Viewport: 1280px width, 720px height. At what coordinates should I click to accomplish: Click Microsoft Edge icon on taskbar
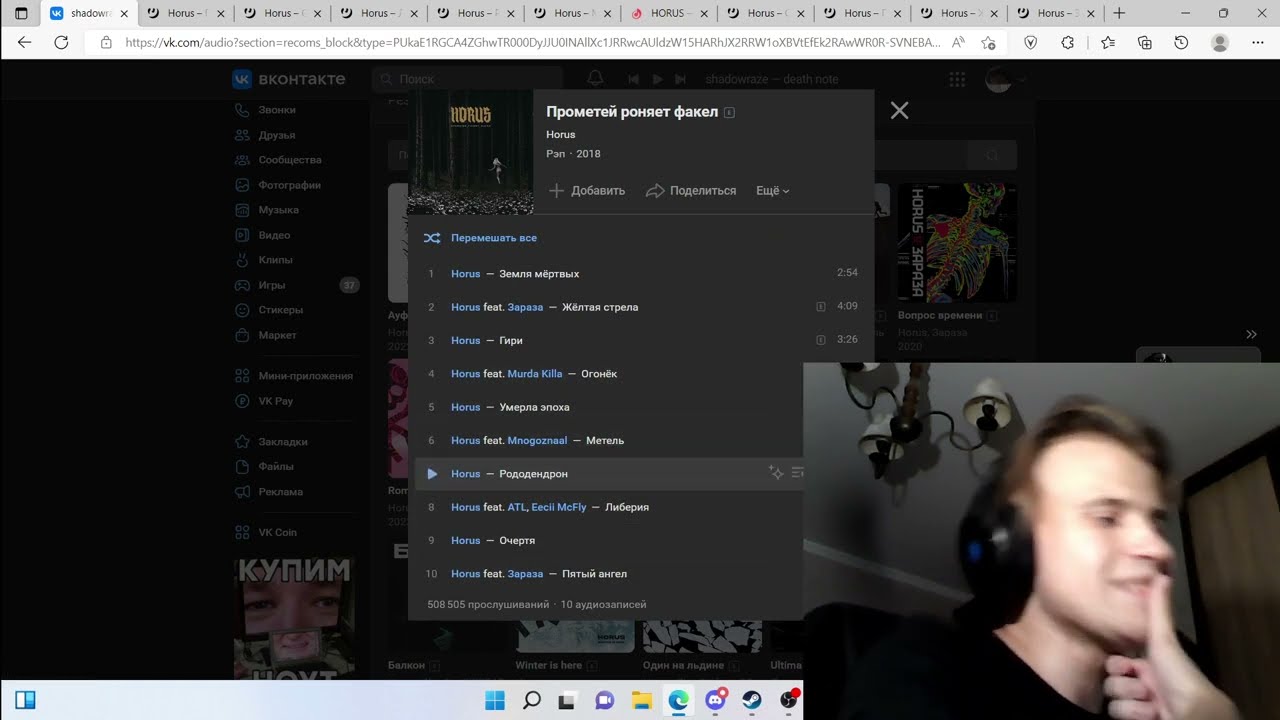pyautogui.click(x=678, y=700)
